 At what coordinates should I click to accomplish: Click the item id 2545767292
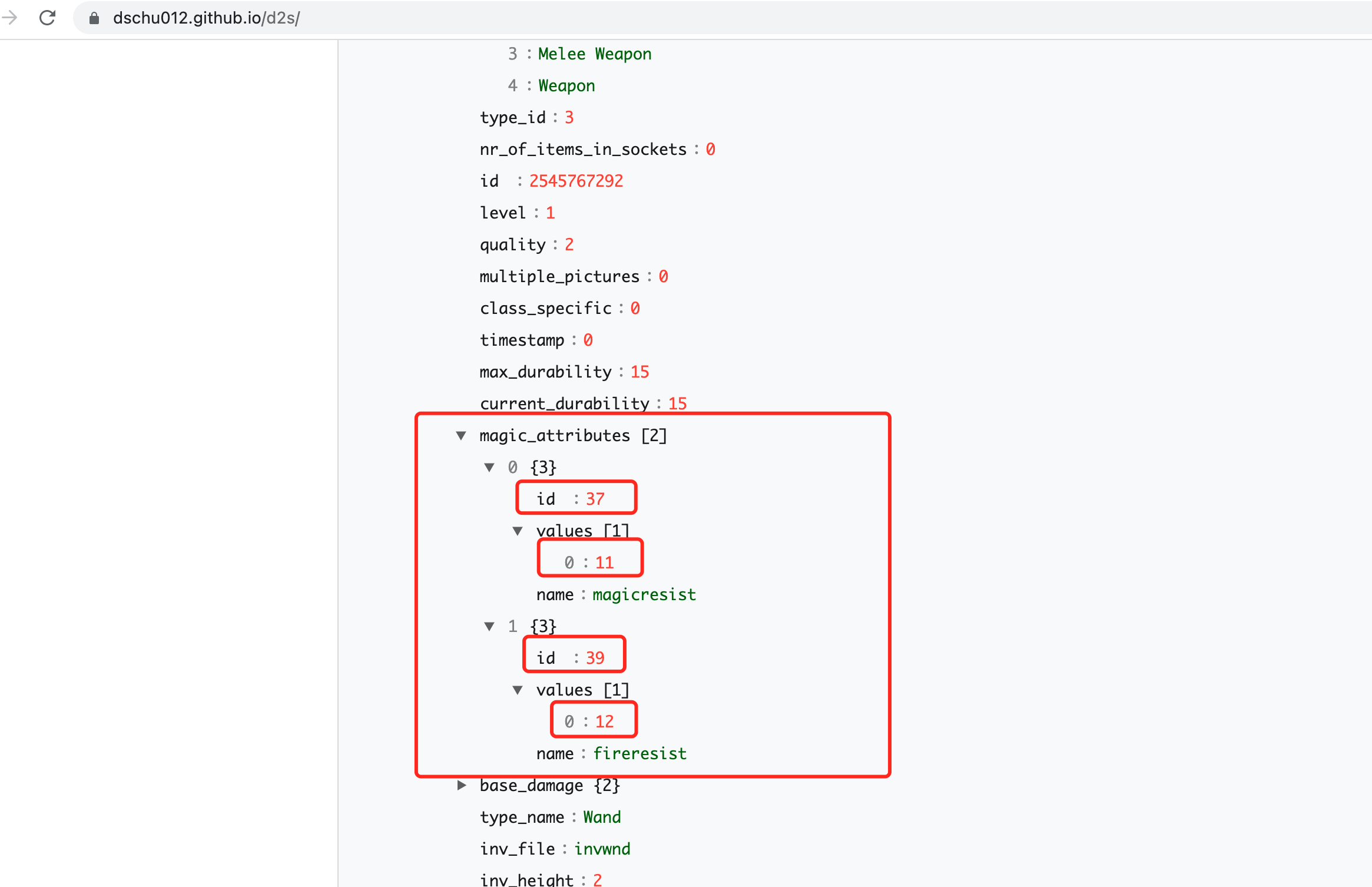[x=575, y=181]
